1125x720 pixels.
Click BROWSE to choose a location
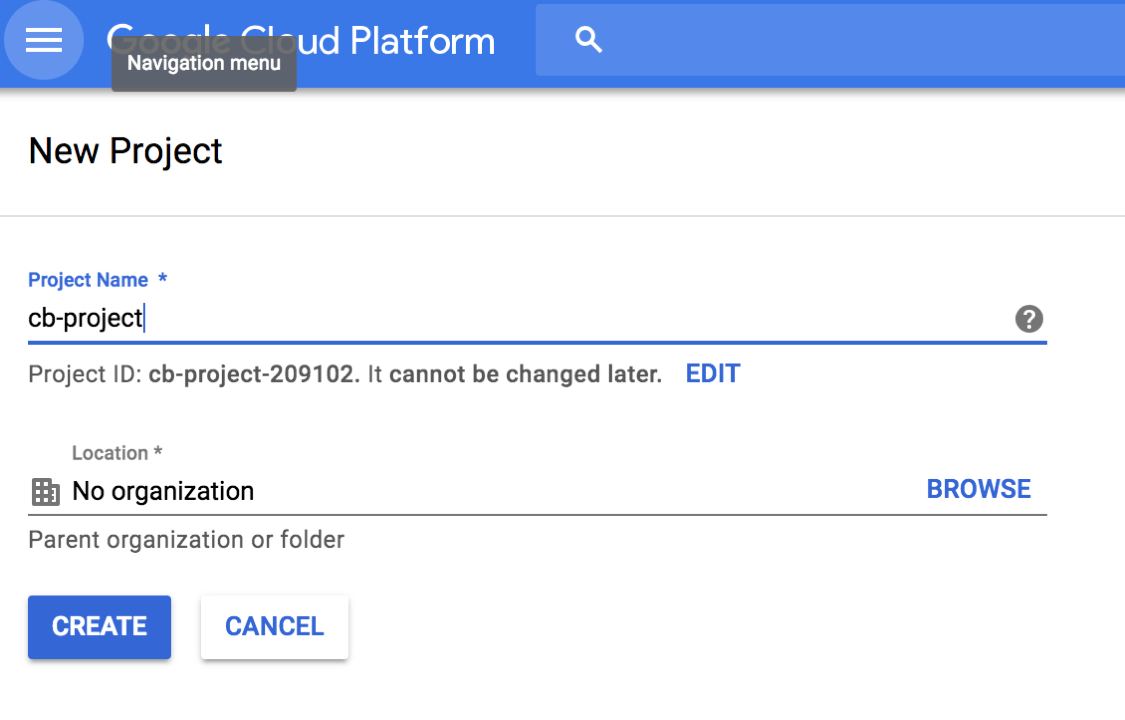point(979,489)
